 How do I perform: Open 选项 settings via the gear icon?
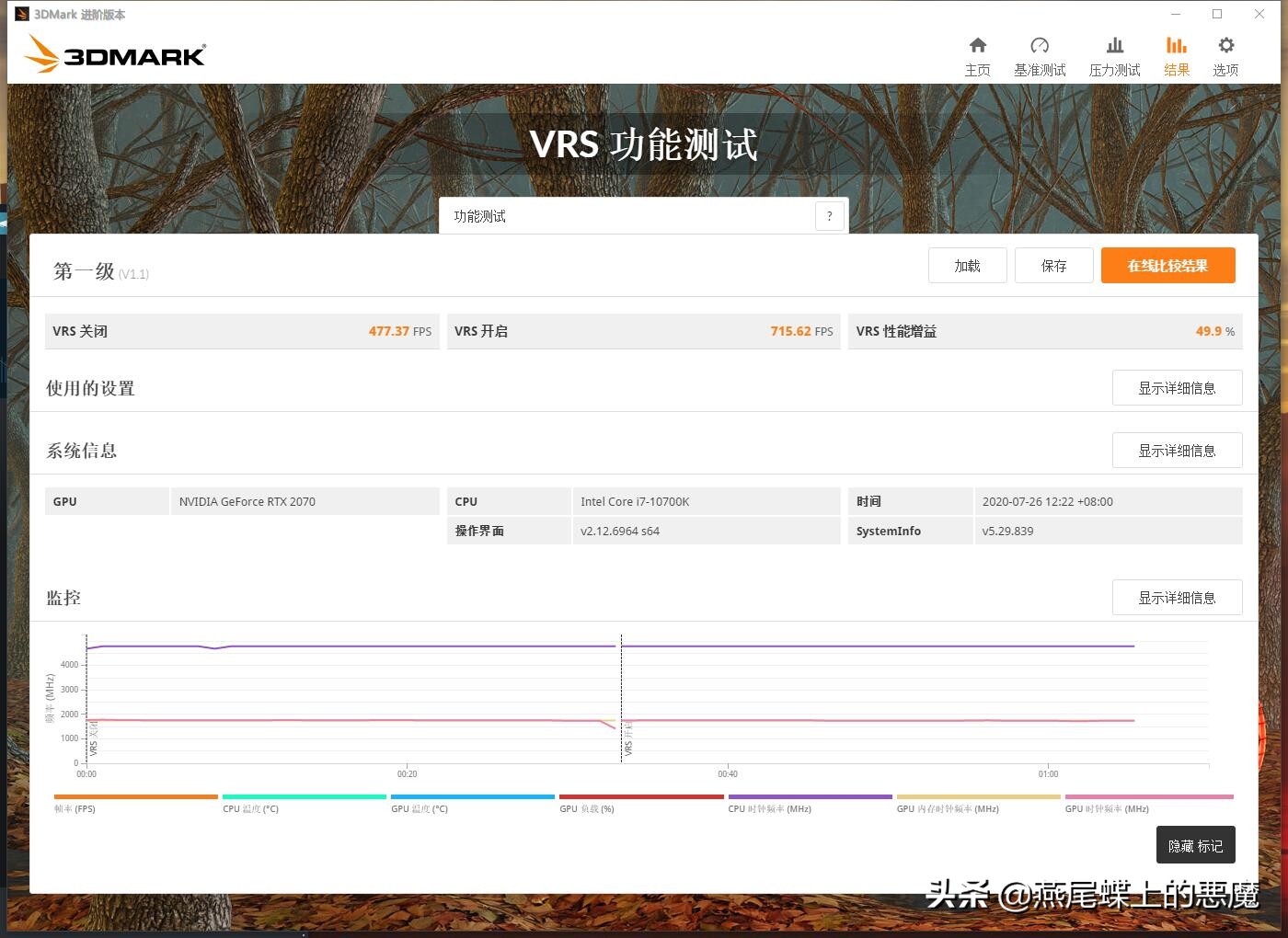tap(1225, 55)
